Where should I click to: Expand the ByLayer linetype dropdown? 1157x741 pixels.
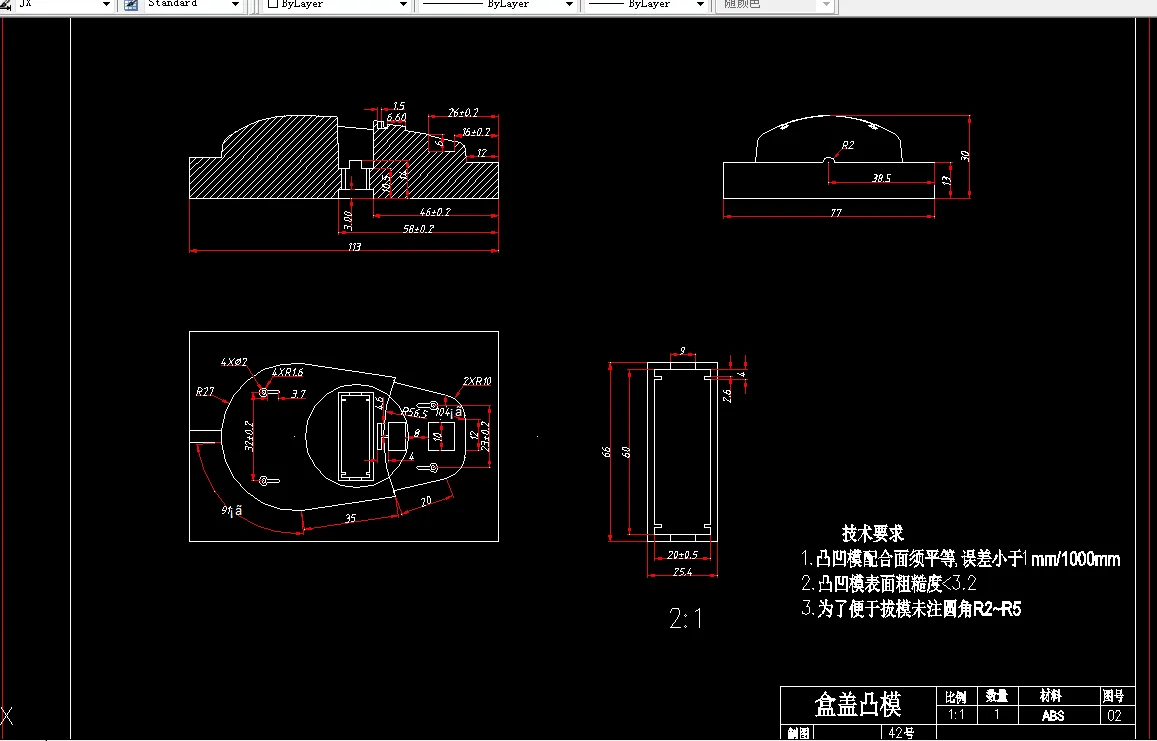click(570, 4)
